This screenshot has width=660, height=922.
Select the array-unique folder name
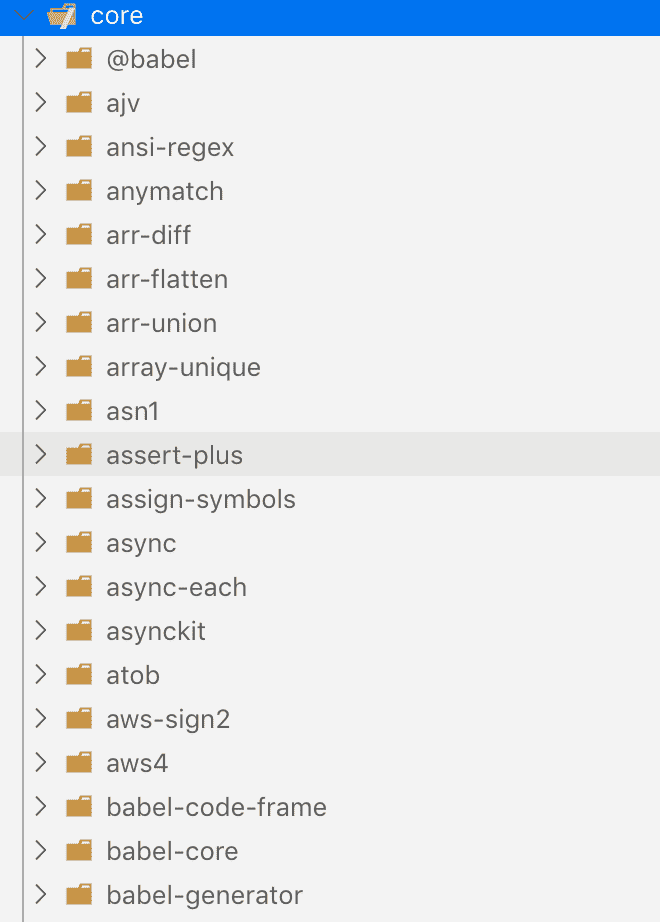183,368
